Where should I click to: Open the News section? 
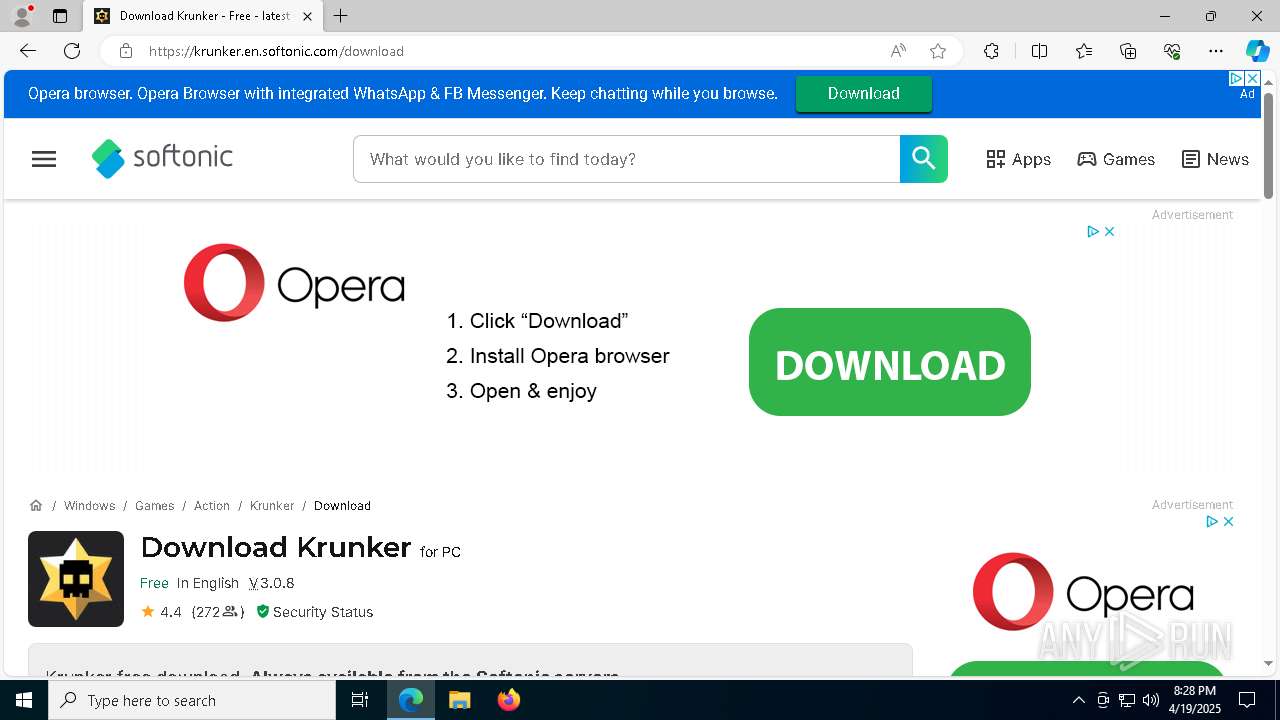1215,159
